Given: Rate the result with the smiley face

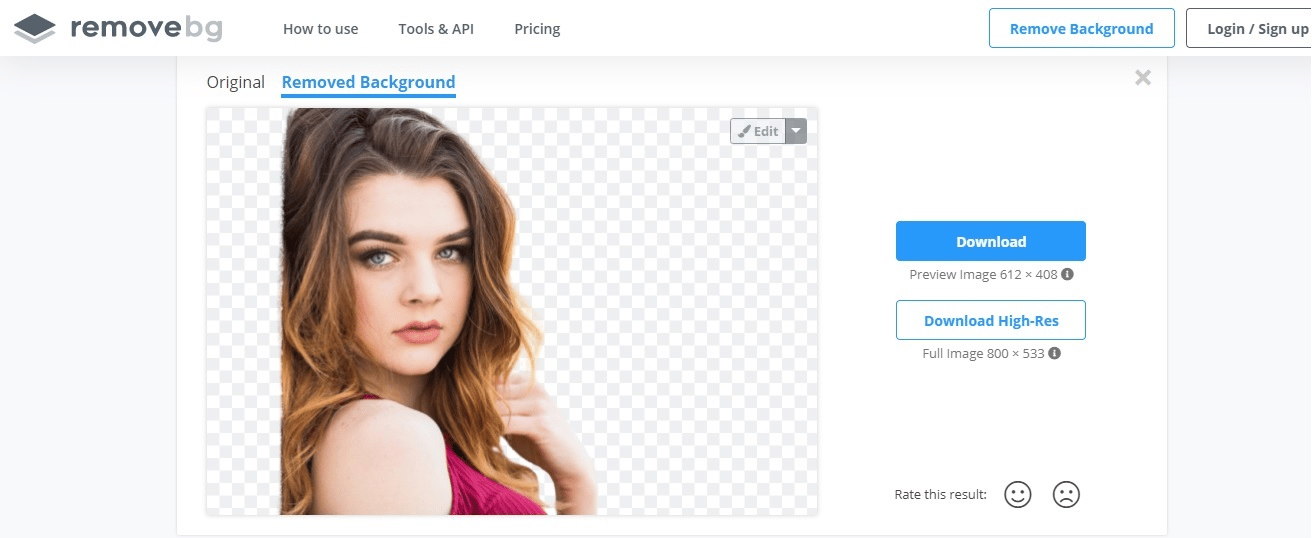Looking at the screenshot, I should coord(1017,494).
